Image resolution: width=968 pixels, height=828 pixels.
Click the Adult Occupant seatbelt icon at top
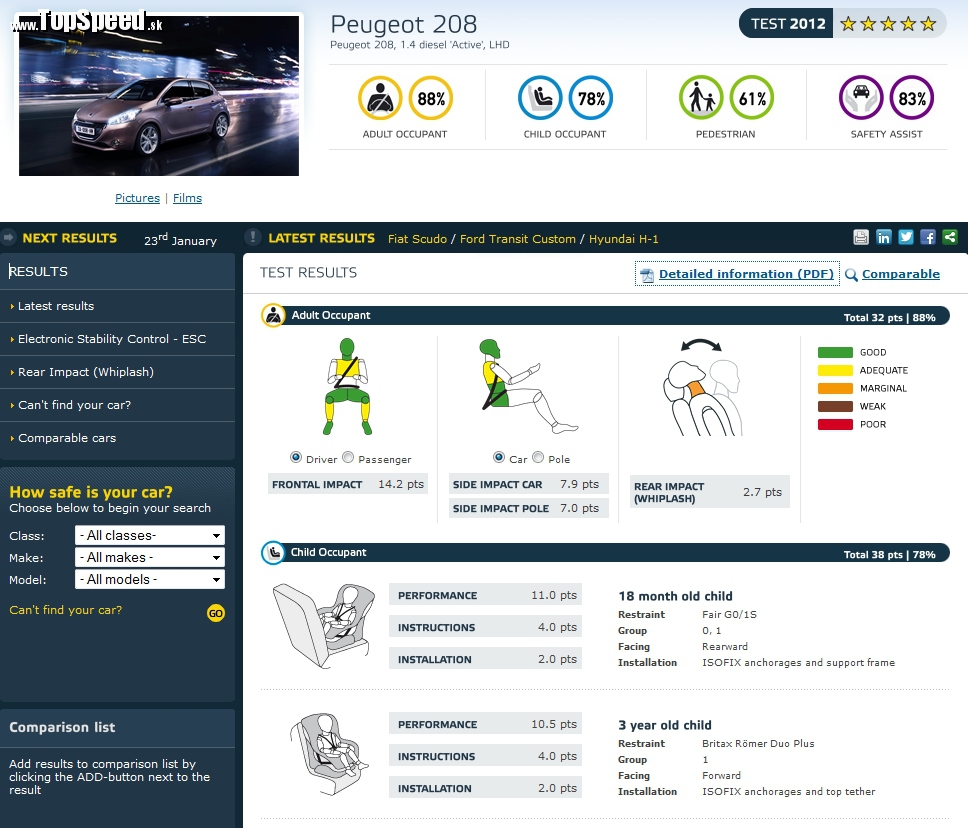pyautogui.click(x=380, y=98)
